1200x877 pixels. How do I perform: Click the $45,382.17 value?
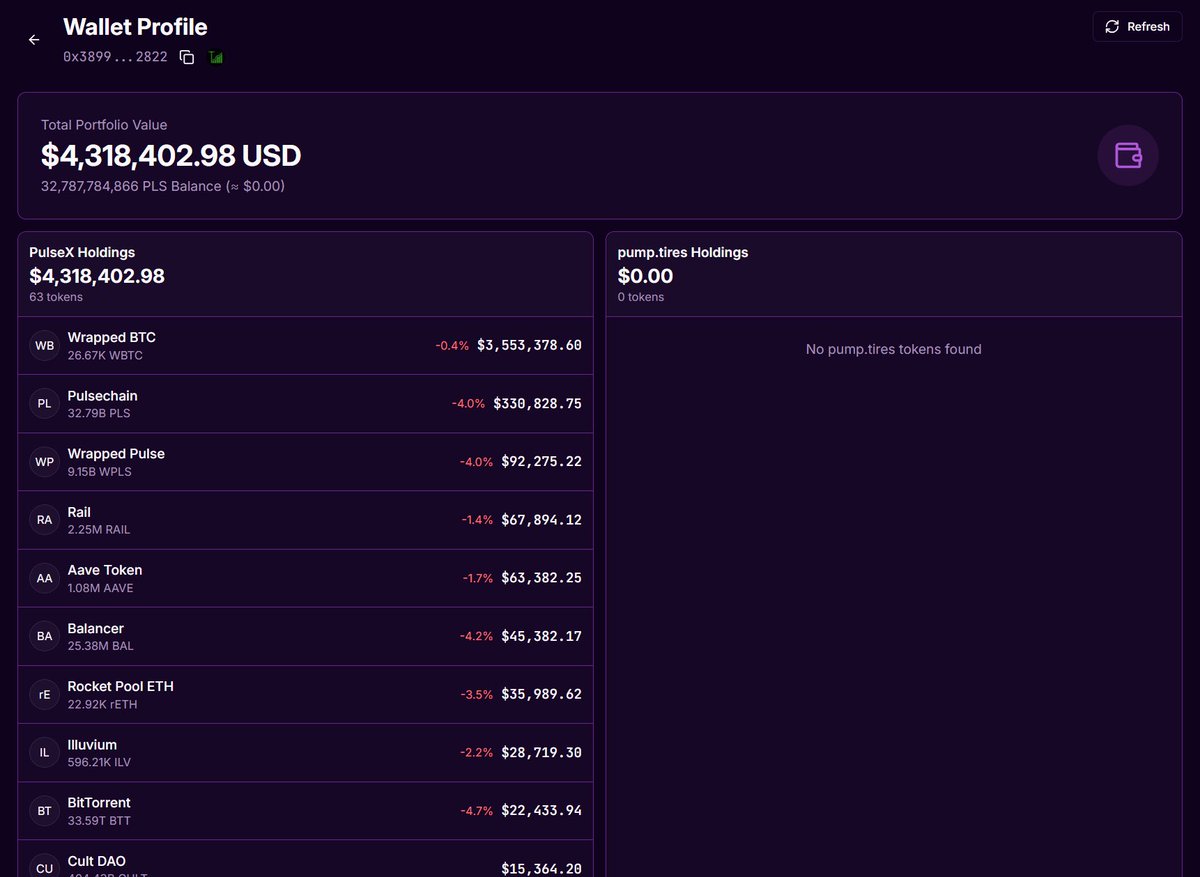pyautogui.click(x=541, y=636)
